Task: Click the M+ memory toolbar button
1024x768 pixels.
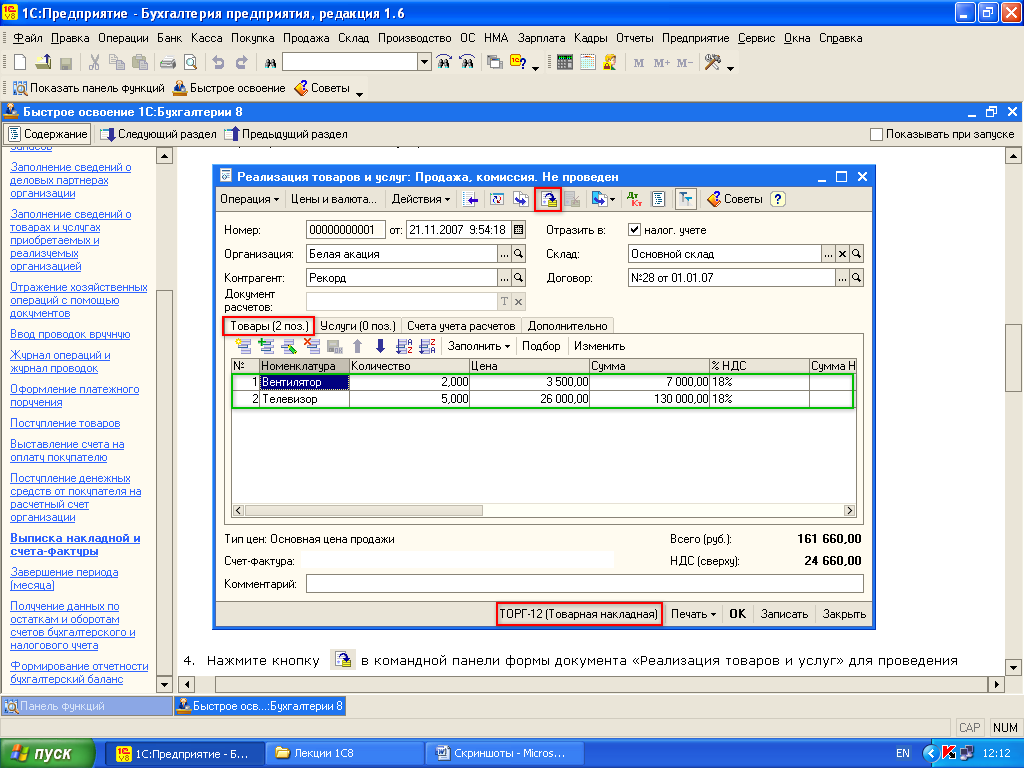Action: pos(662,63)
